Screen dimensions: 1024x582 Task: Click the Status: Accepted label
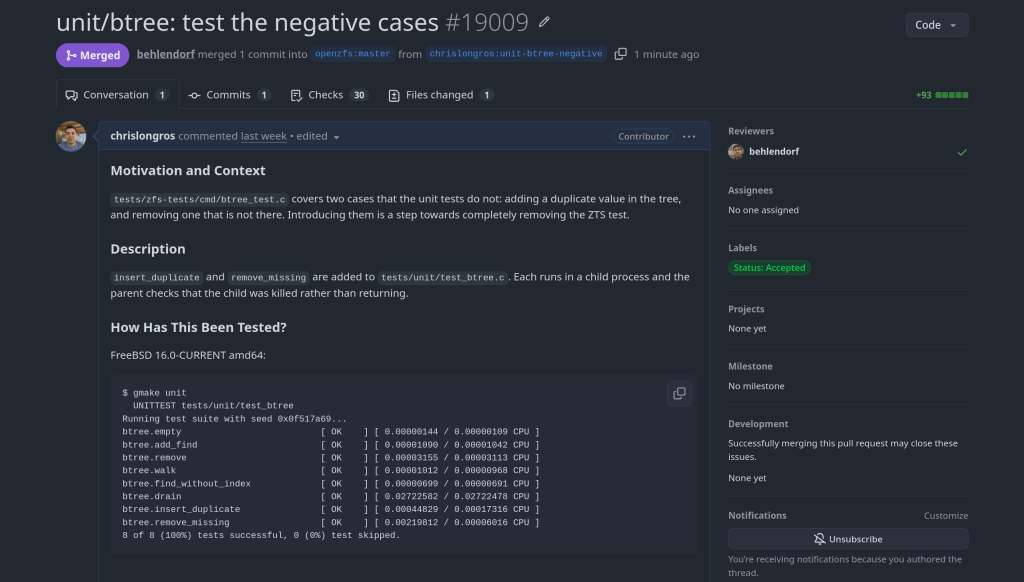(x=769, y=268)
